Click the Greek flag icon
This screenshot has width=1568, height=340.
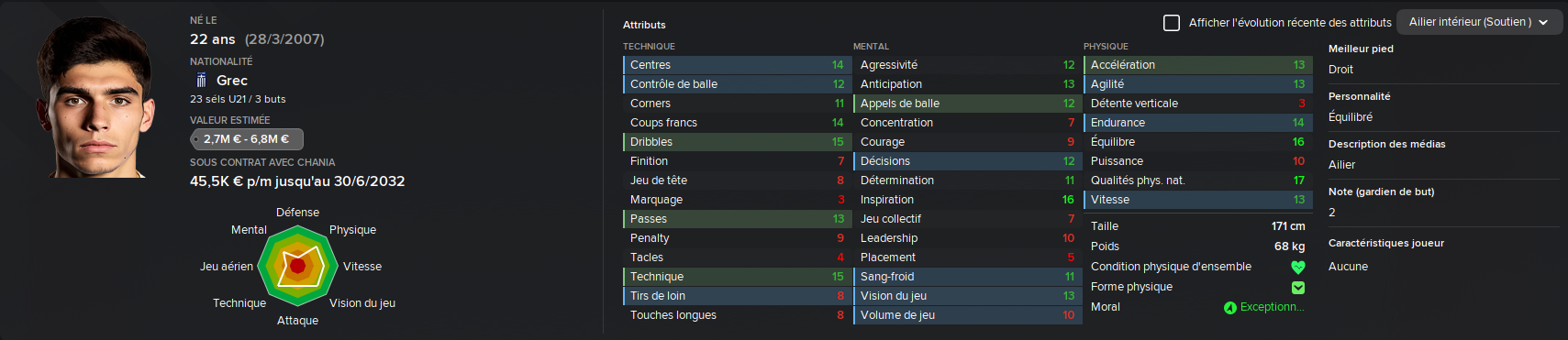(201, 81)
